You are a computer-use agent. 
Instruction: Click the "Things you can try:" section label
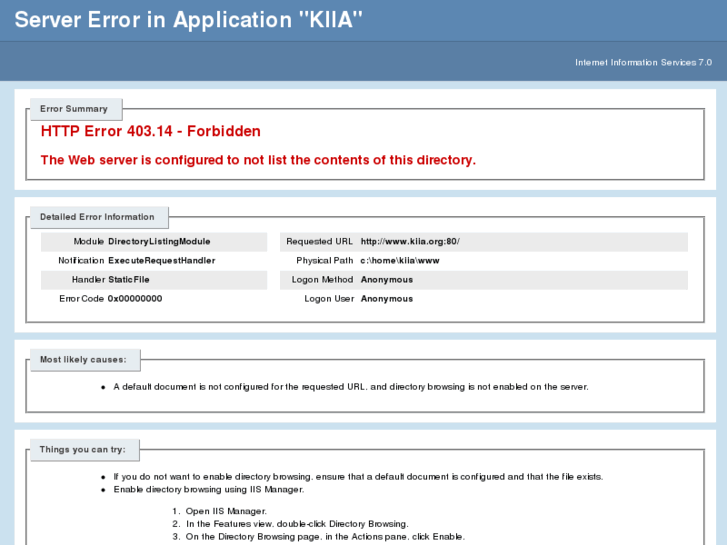pyautogui.click(x=83, y=449)
